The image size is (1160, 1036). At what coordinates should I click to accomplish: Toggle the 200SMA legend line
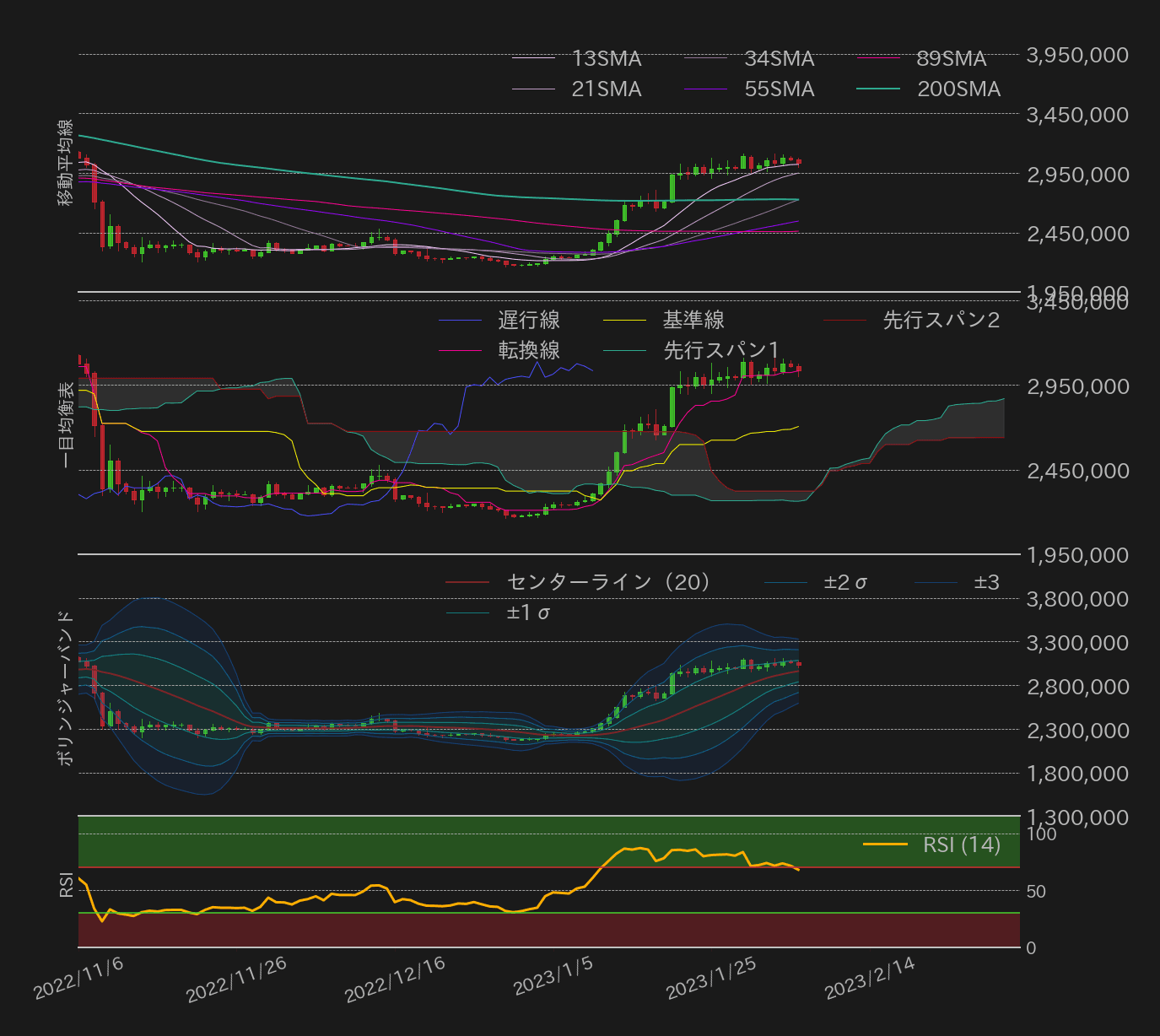pos(958,89)
